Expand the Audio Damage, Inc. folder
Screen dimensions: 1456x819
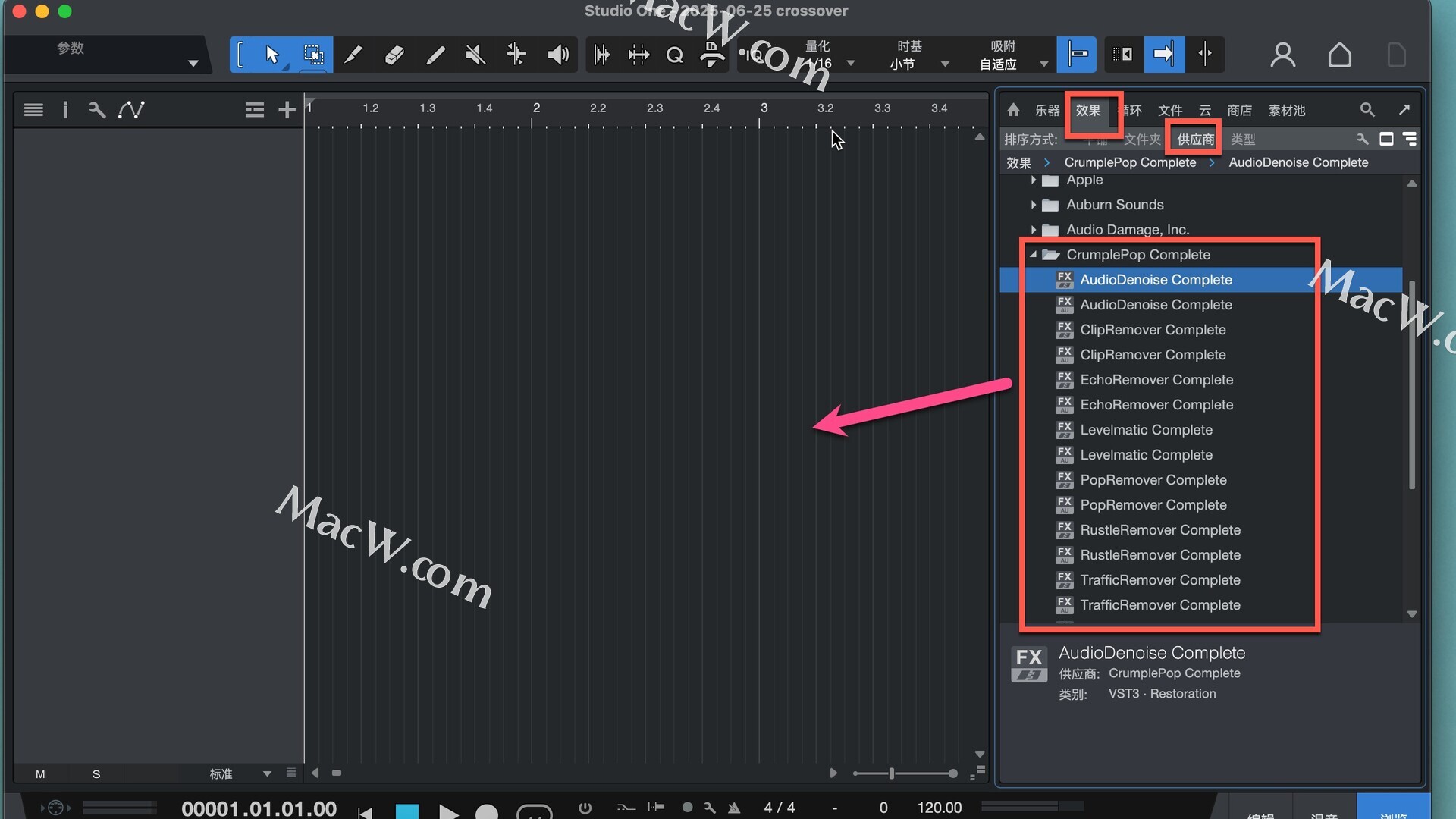(x=1033, y=230)
